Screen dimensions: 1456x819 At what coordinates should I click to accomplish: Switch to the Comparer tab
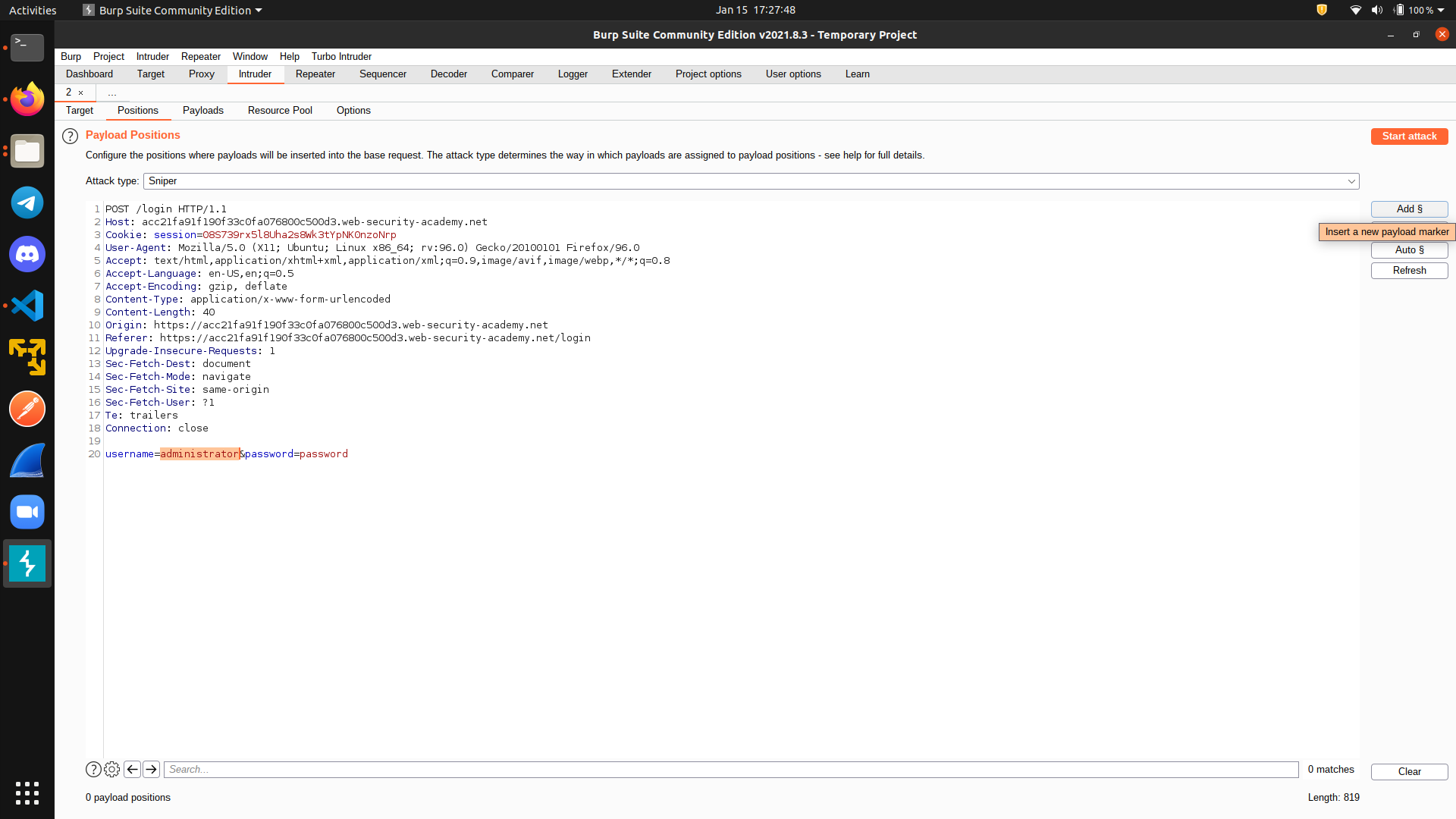point(513,74)
